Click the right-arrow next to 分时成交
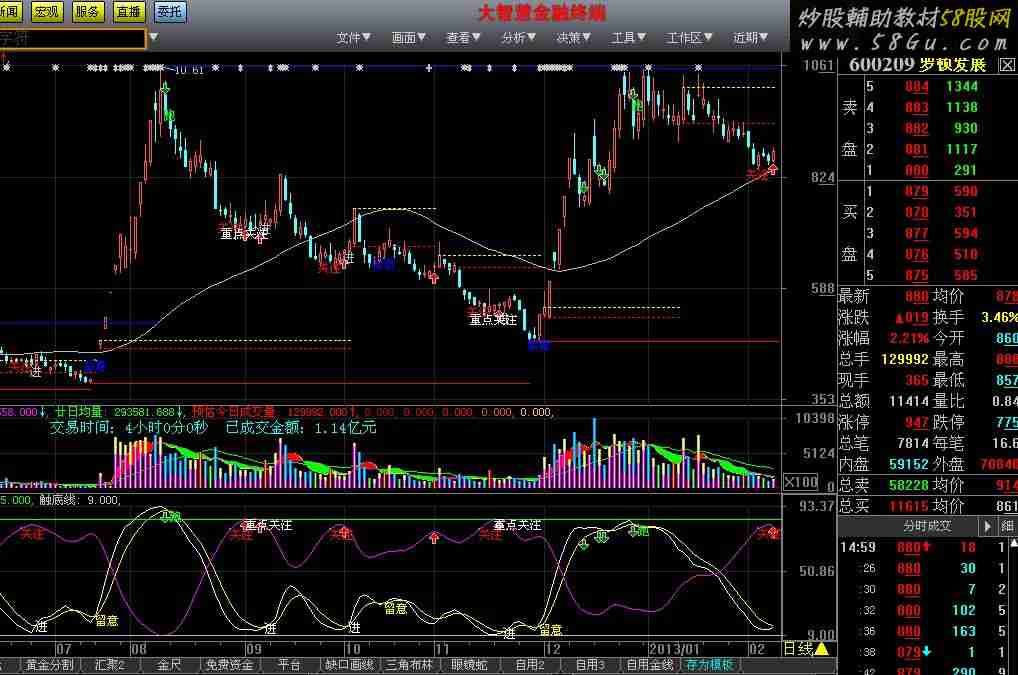 (x=987, y=526)
